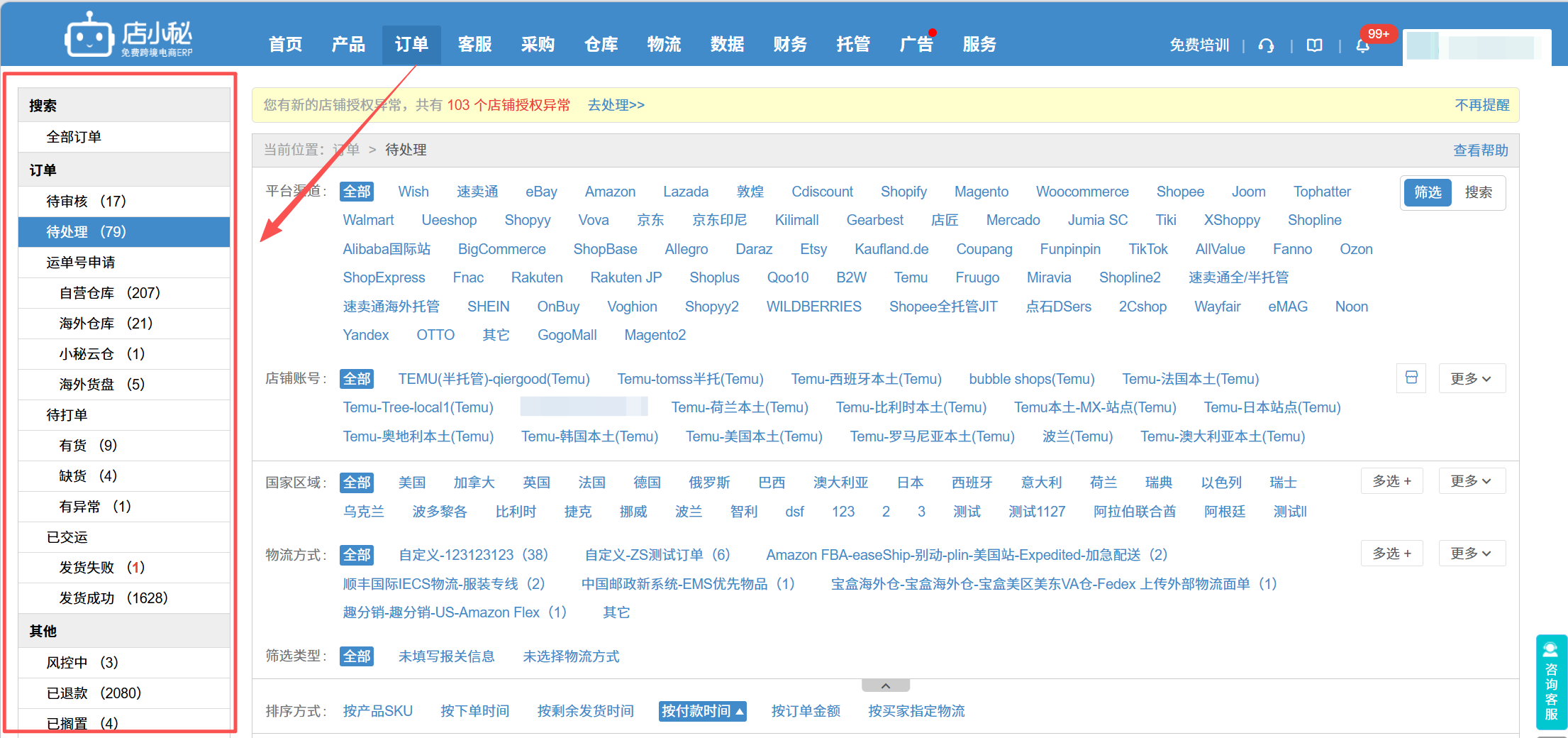Open the 咨询客服 floating widget
The height and width of the screenshot is (738, 1568).
coord(1551,682)
